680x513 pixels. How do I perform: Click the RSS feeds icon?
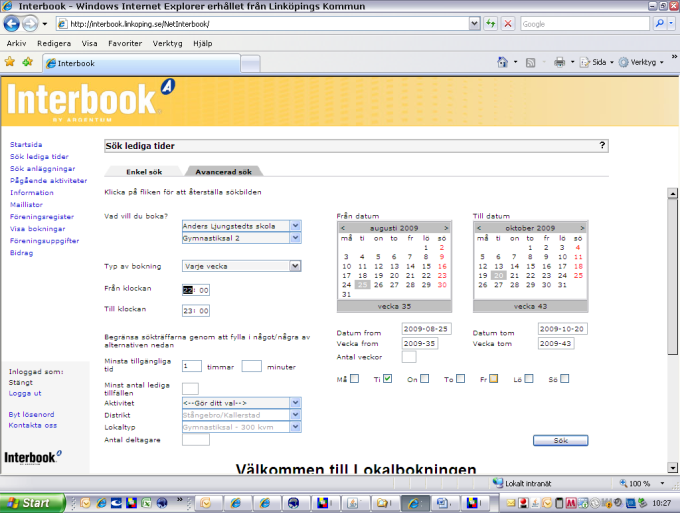click(530, 62)
